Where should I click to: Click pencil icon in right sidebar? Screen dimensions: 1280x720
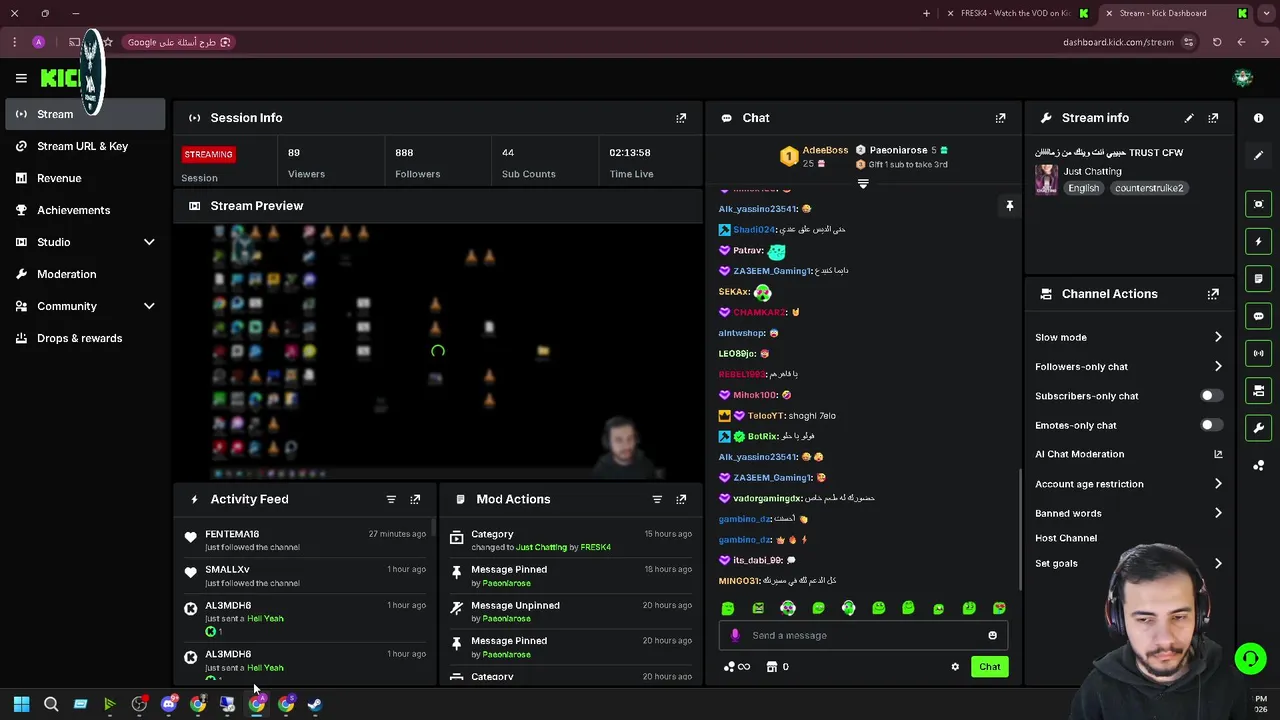1258,155
